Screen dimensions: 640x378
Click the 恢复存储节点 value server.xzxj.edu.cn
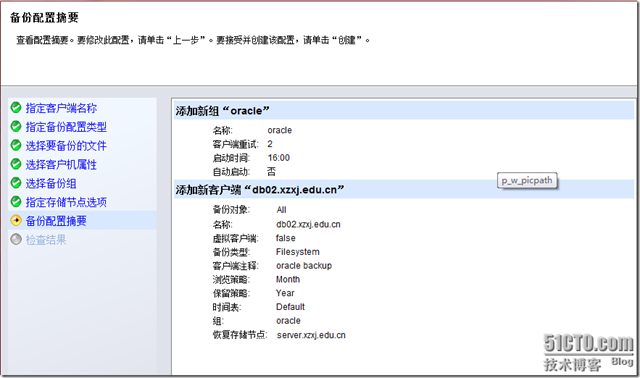coord(311,335)
